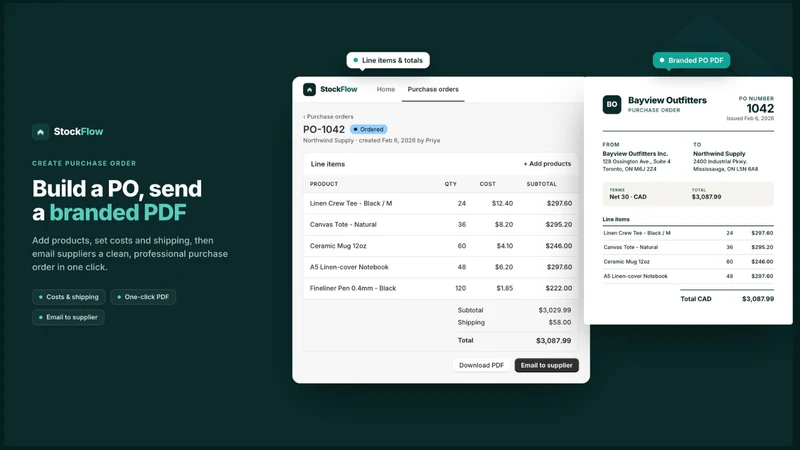
Task: Click the QTY column header
Action: (x=451, y=184)
